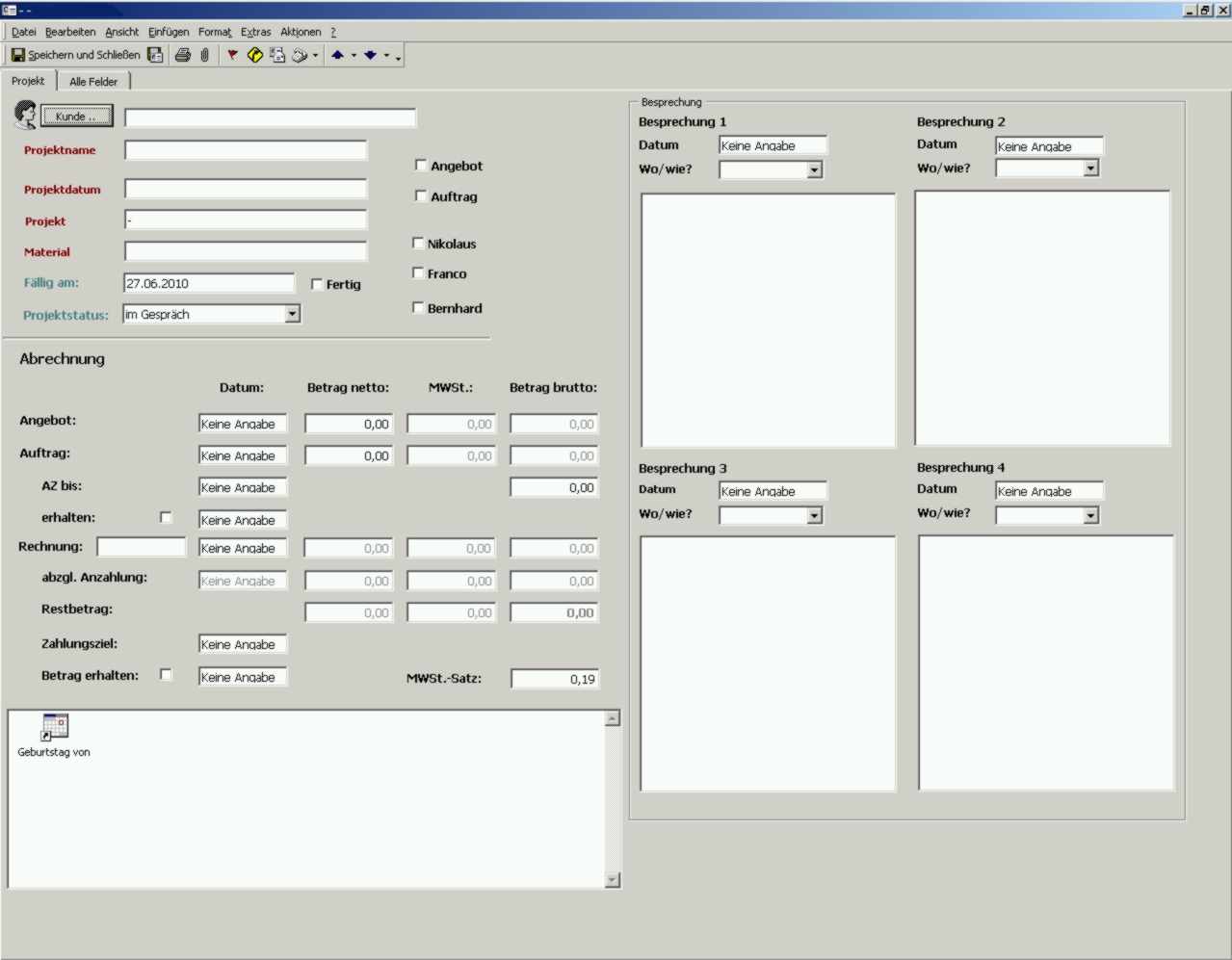Click the paperclip attach file icon
Image resolution: width=1232 pixels, height=960 pixels.
tap(205, 56)
